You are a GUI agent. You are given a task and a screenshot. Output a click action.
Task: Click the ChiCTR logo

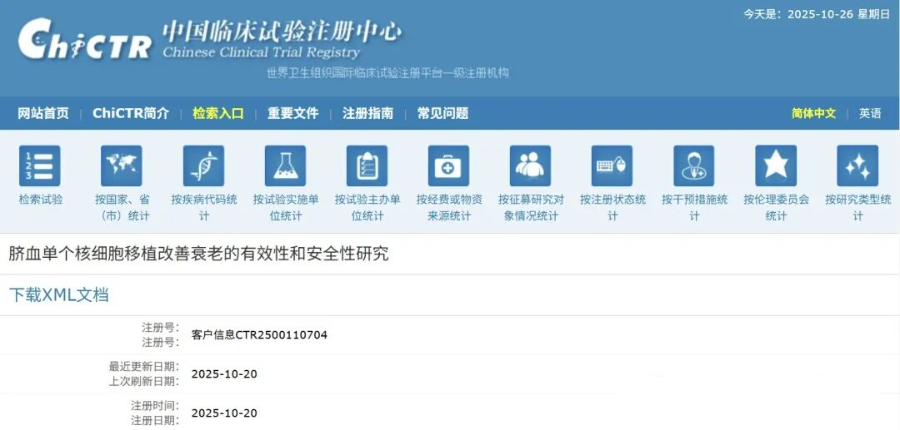pos(85,42)
